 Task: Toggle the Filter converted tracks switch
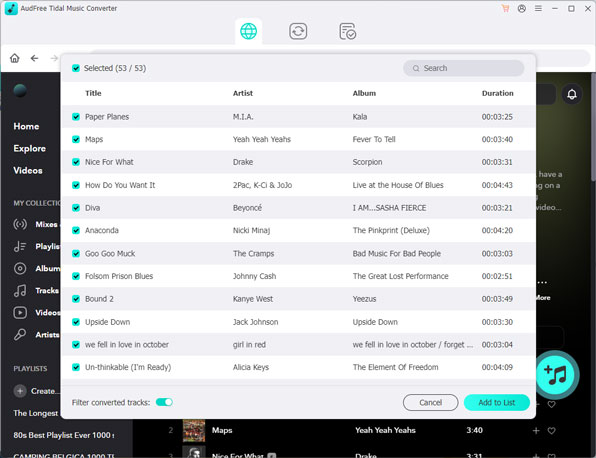(x=164, y=402)
